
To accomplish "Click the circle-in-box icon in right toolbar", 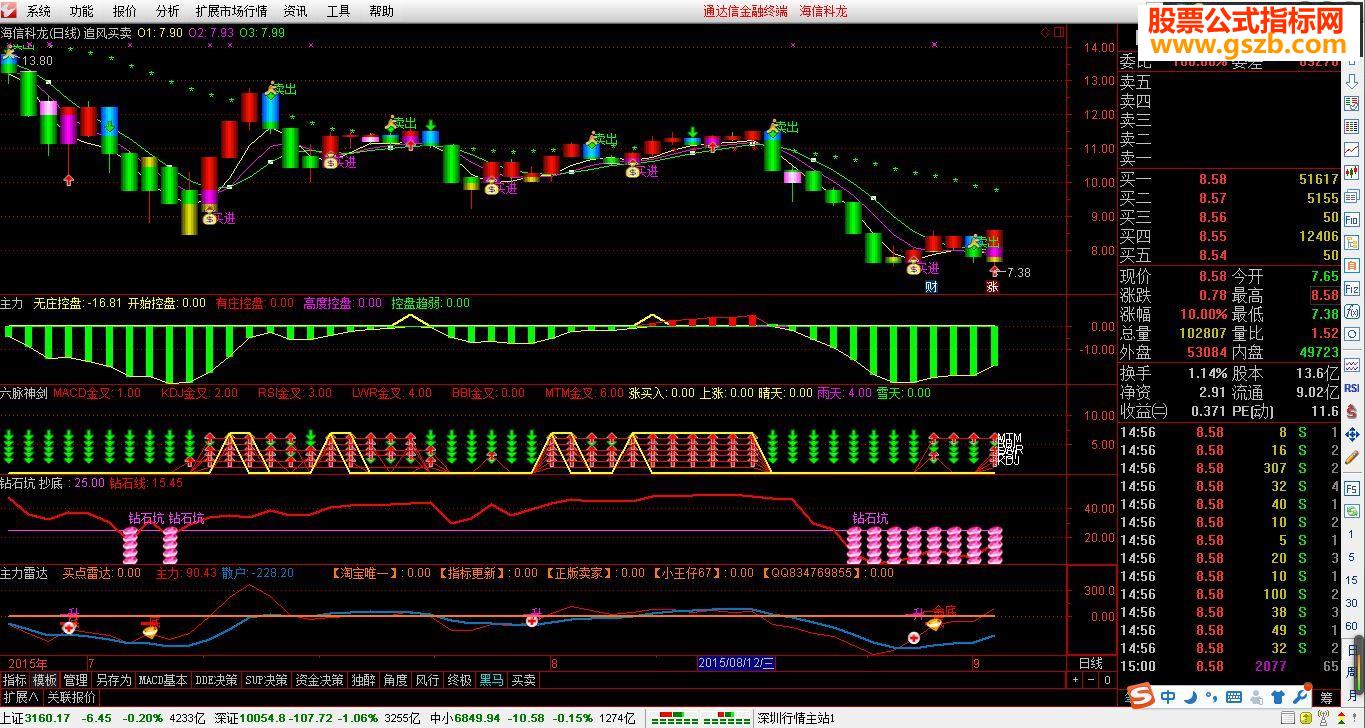I will pos(1352,333).
